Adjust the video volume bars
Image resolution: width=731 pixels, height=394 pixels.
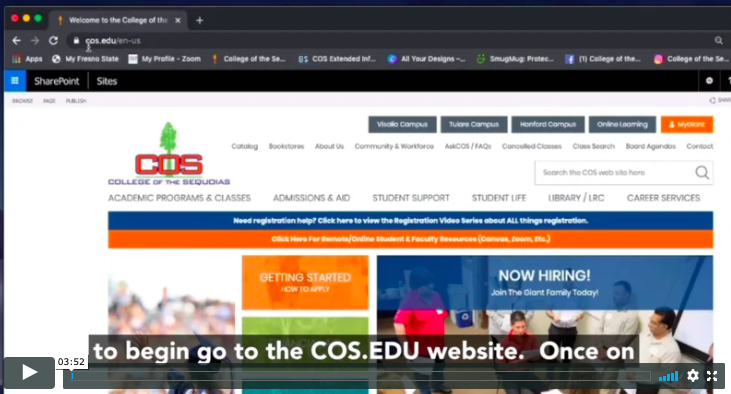coord(669,376)
